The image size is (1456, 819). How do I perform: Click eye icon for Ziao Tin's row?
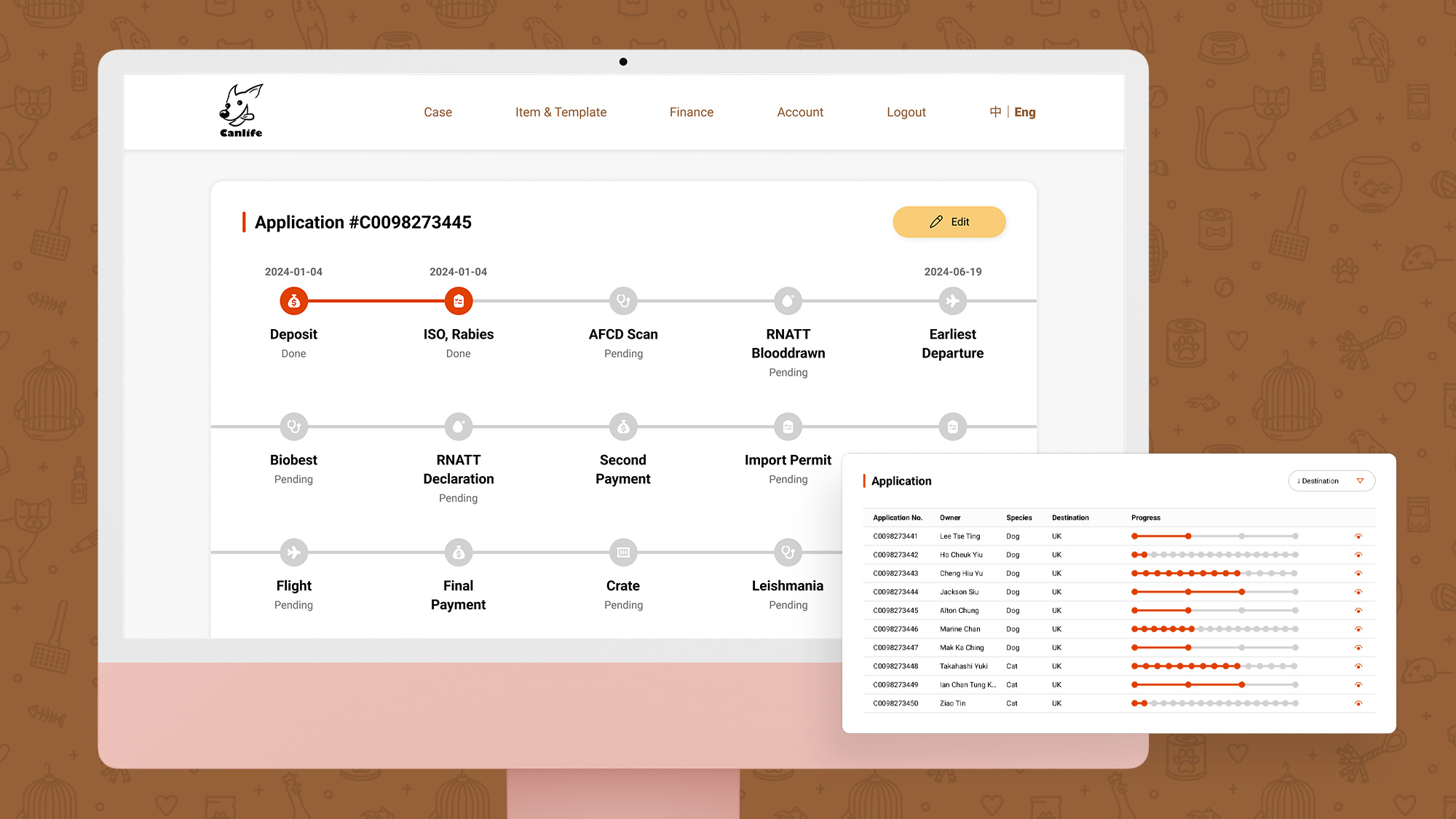1358,703
